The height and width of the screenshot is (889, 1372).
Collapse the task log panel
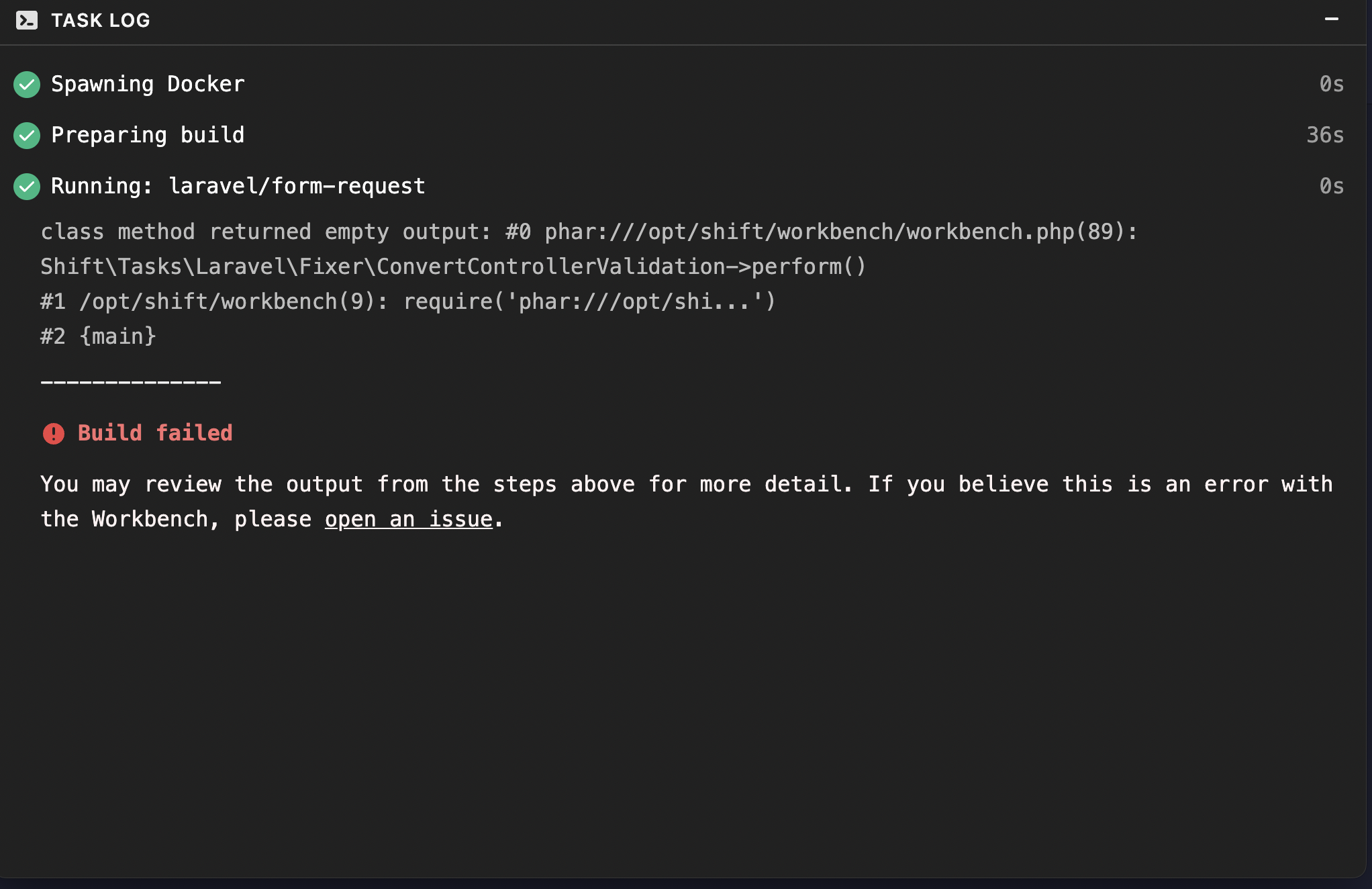tap(1331, 20)
